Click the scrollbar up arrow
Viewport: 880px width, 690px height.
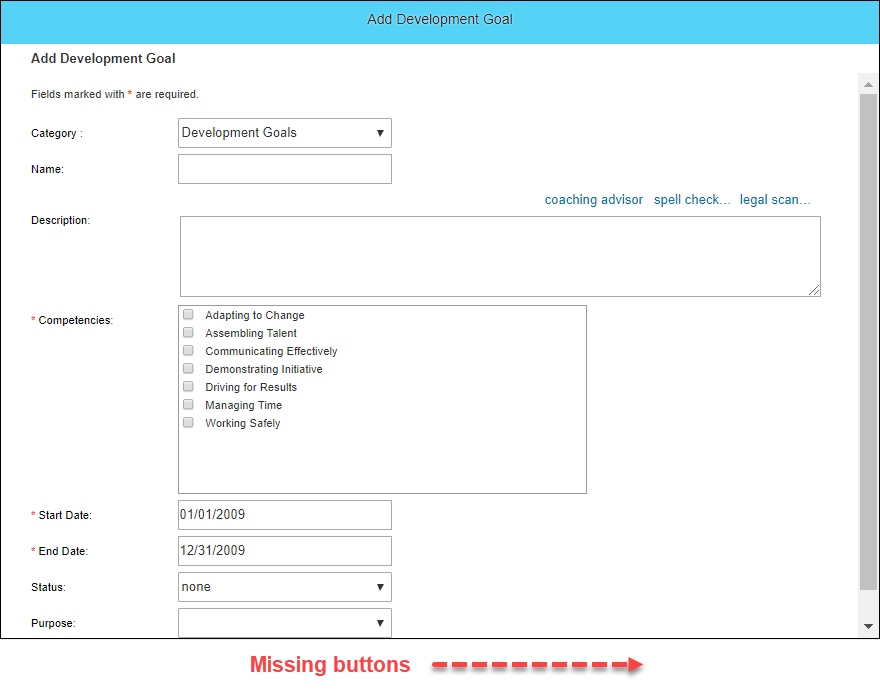point(868,85)
